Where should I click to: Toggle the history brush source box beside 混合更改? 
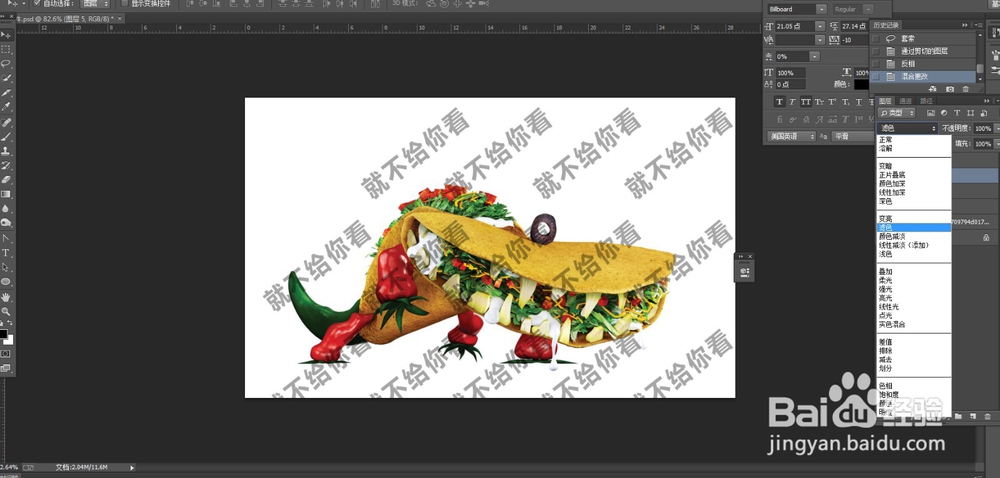coord(876,76)
